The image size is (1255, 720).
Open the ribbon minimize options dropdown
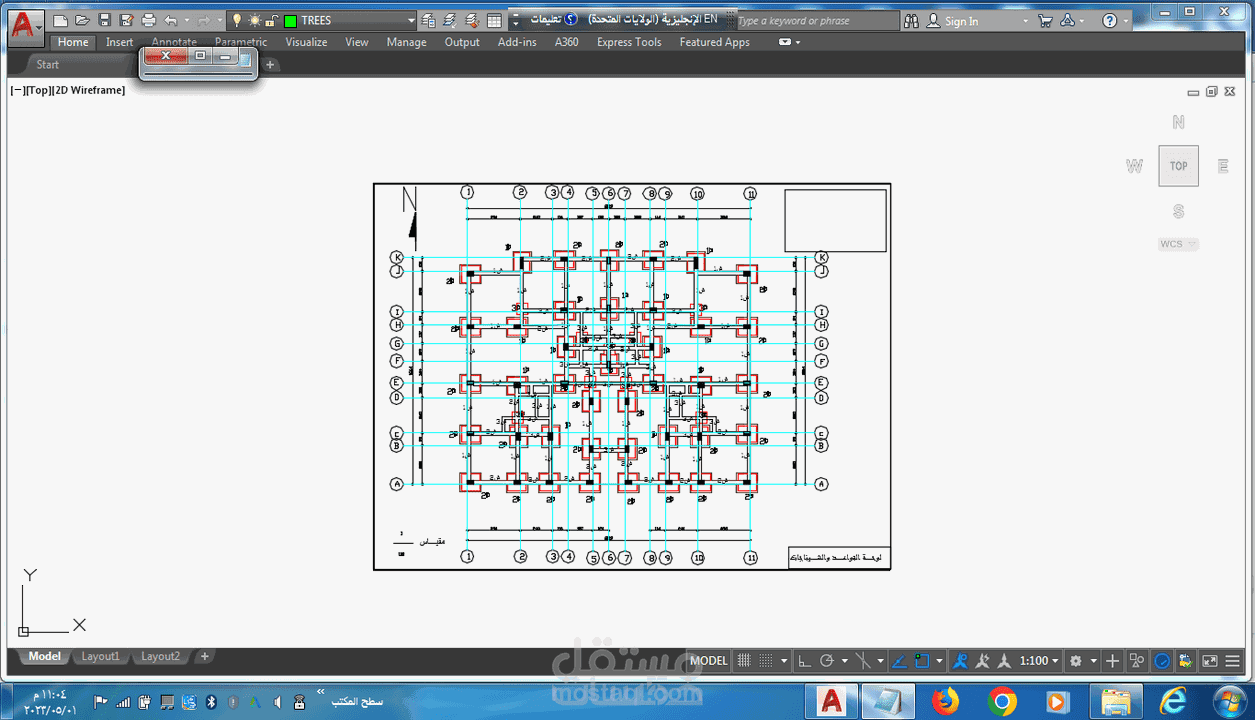coord(797,42)
